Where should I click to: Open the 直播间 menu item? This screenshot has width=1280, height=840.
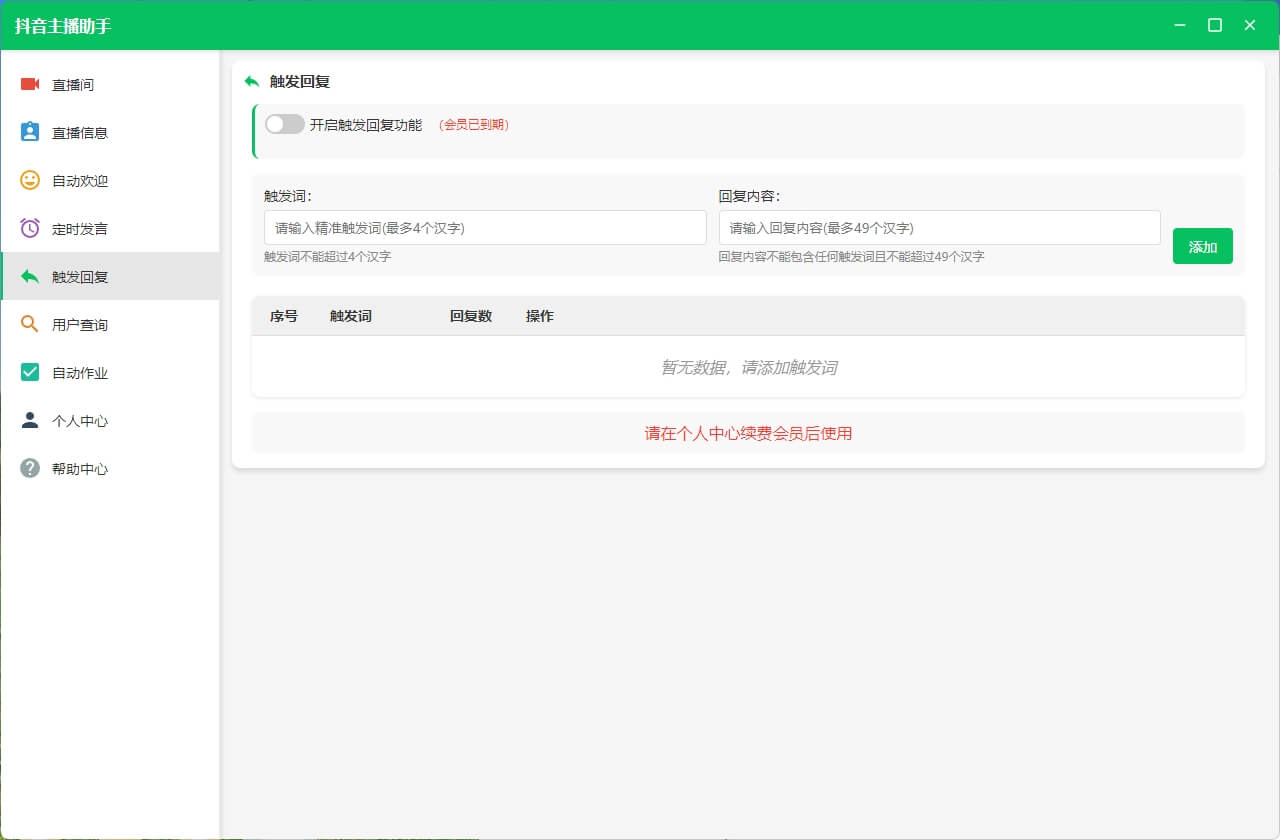click(x=110, y=84)
